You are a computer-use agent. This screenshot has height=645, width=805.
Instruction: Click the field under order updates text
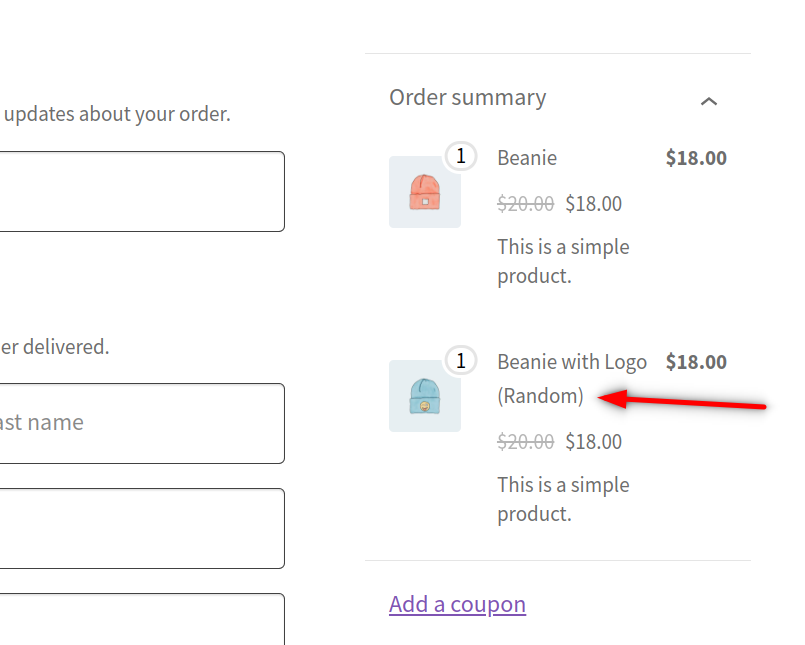pos(142,191)
